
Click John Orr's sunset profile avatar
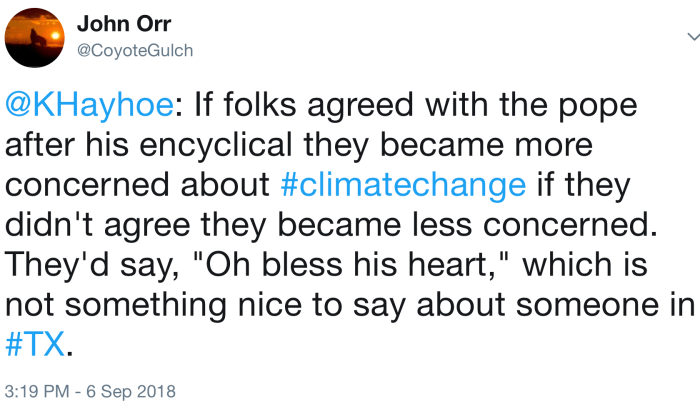(x=35, y=36)
